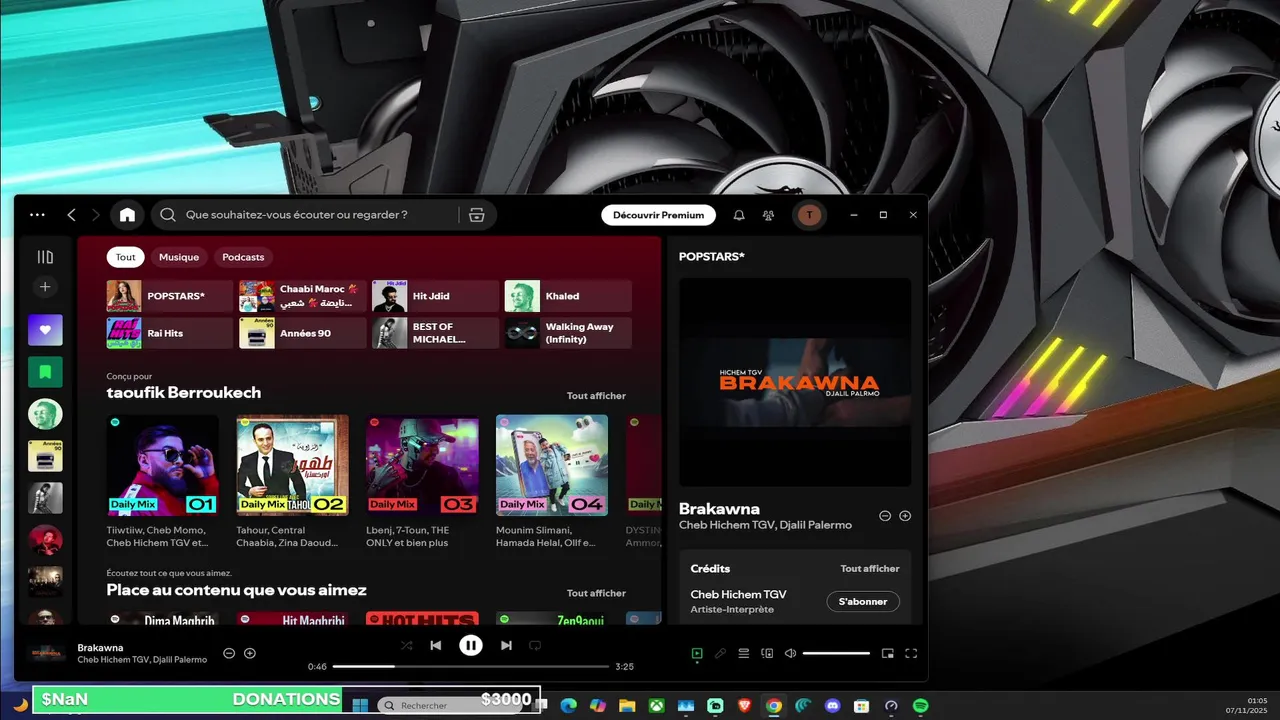1280x720 pixels.
Task: Open Discord from the Windows taskbar
Action: coord(833,706)
